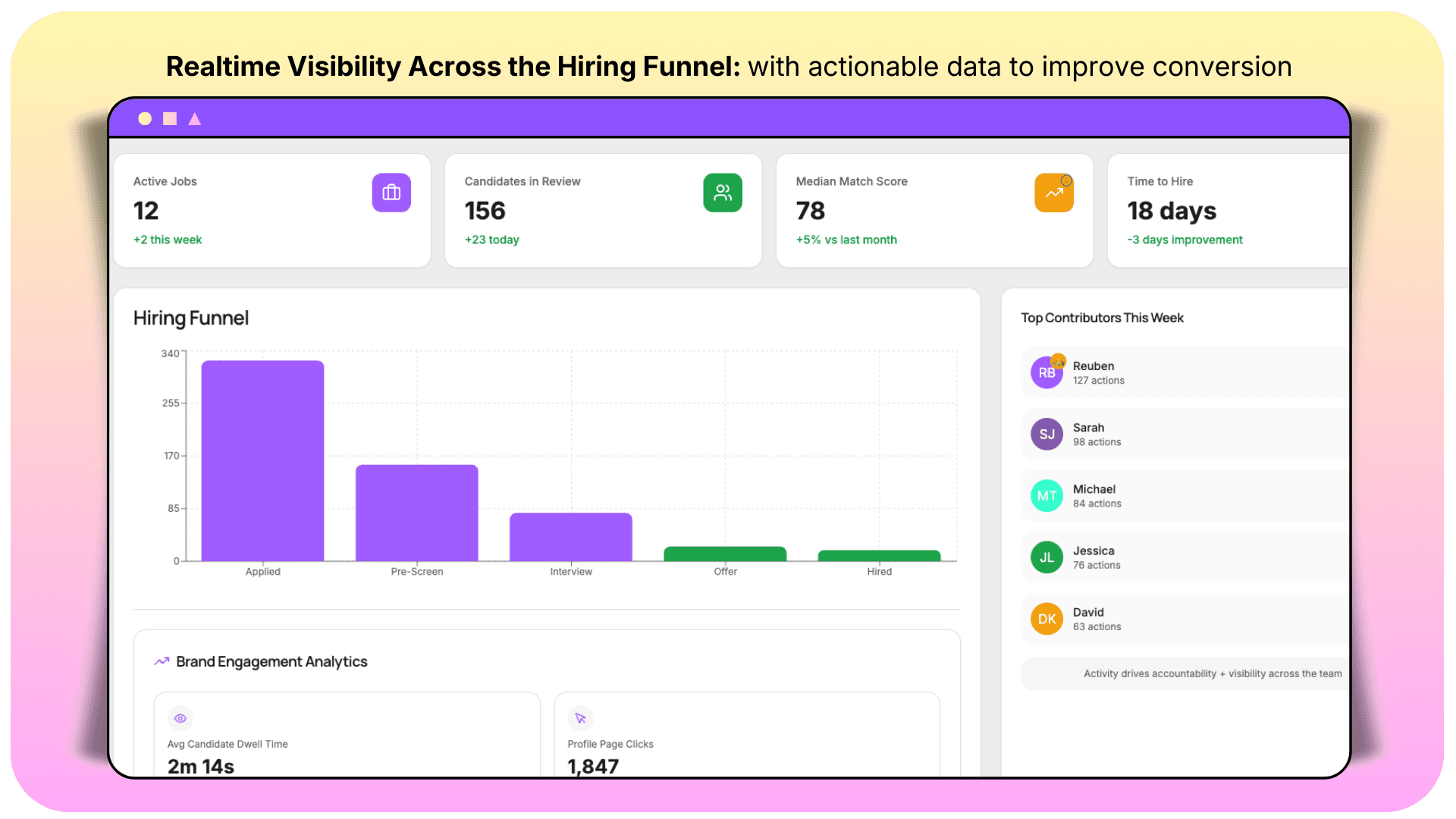Click the Applied bar in Hiring Funnel
1456x819 pixels.
[x=262, y=461]
